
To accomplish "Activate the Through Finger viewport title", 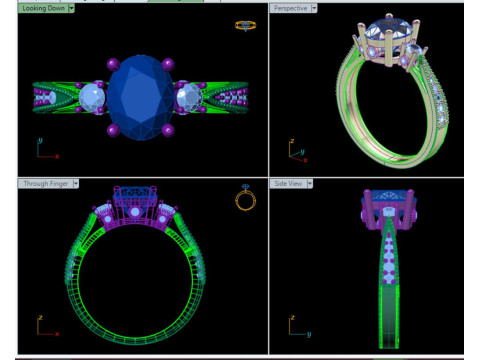I will [x=46, y=184].
